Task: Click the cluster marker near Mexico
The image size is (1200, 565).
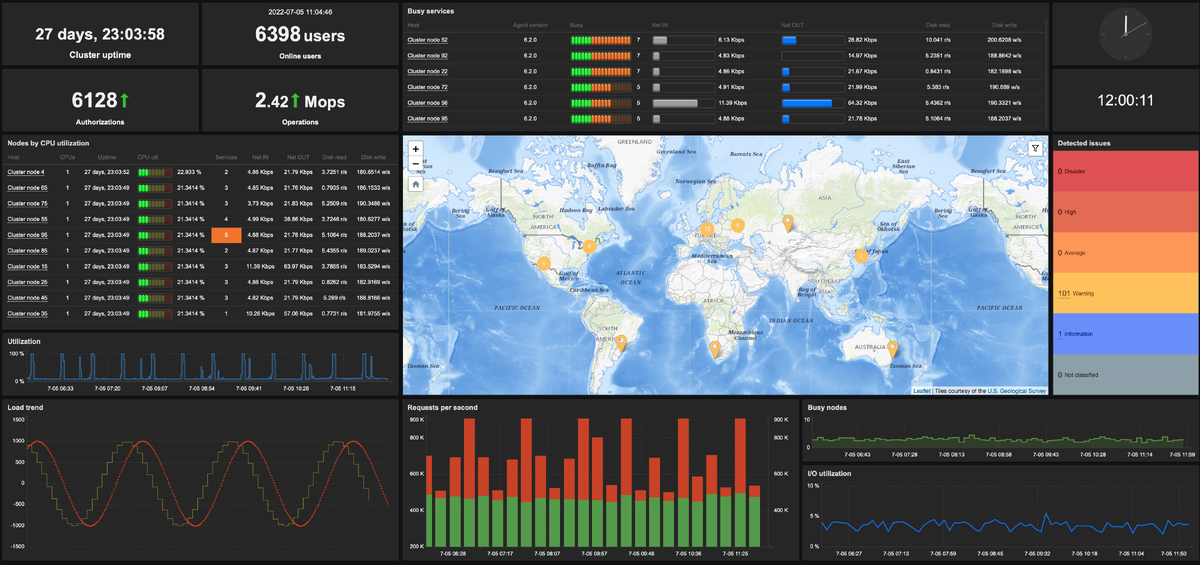Action: click(544, 264)
